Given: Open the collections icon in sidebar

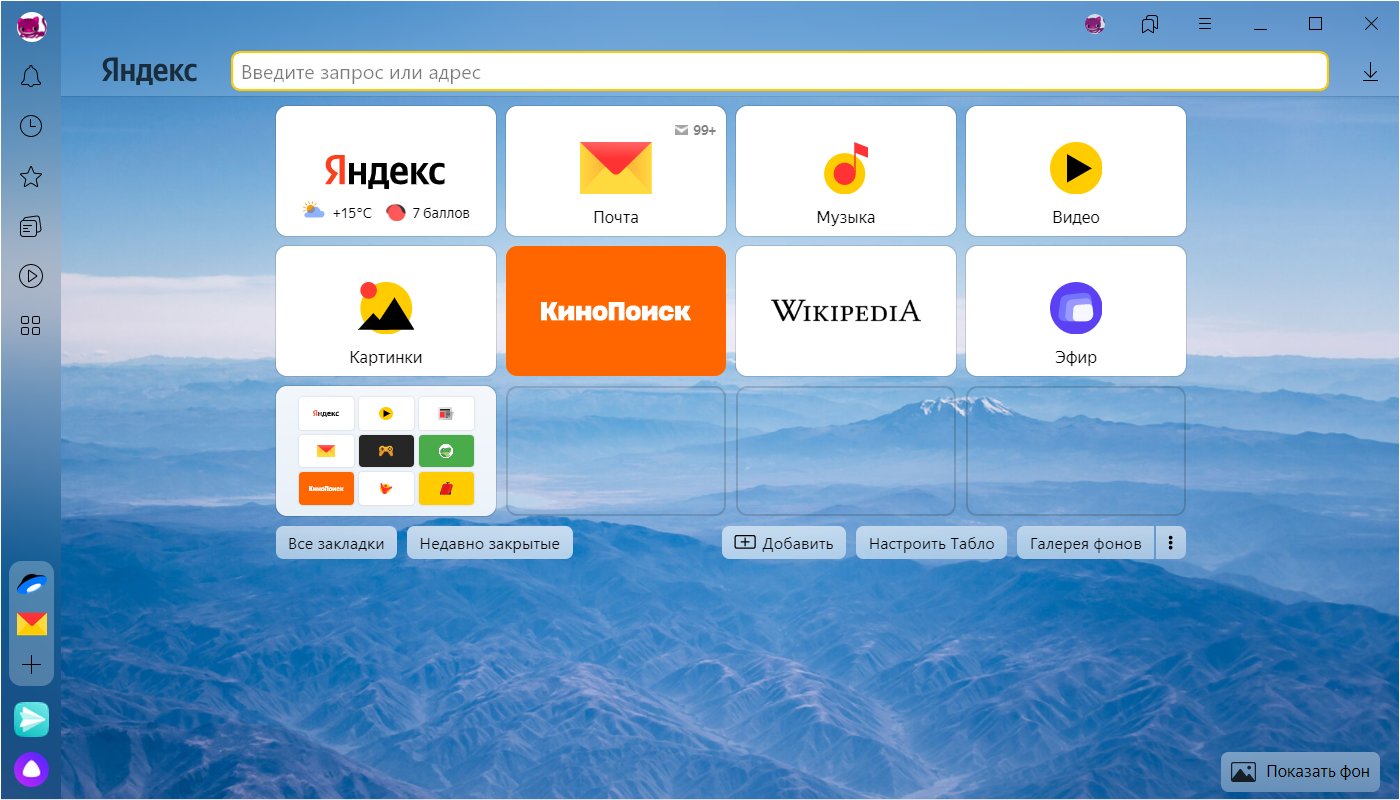Looking at the screenshot, I should pos(31,227).
